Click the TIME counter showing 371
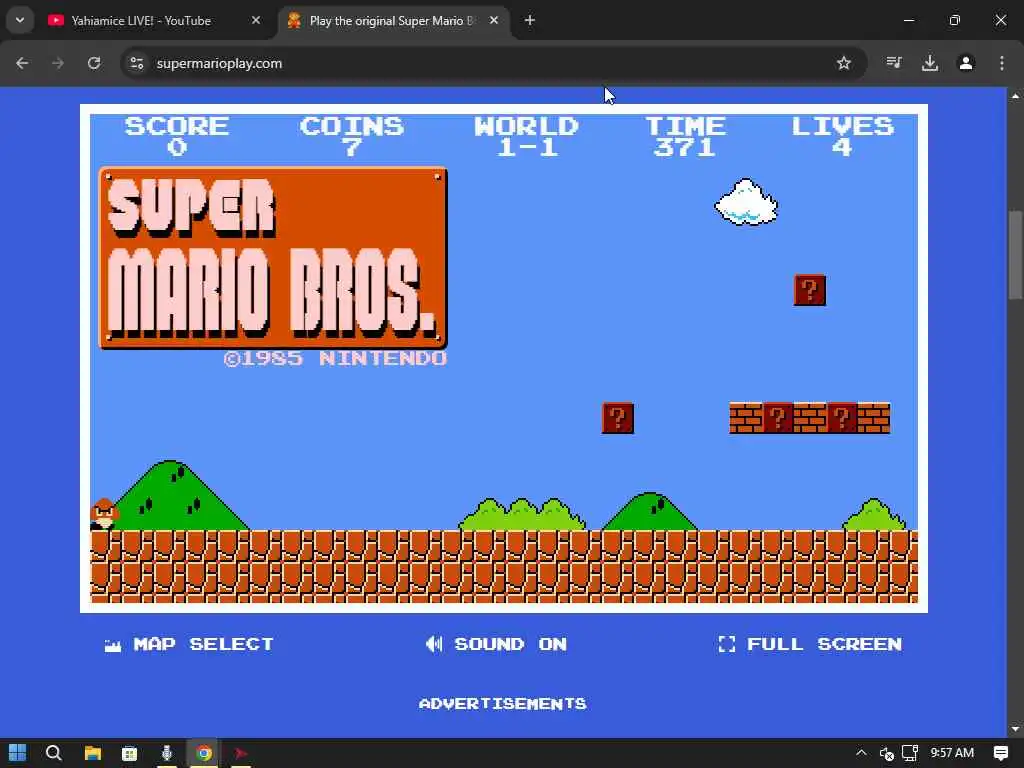 point(686,136)
